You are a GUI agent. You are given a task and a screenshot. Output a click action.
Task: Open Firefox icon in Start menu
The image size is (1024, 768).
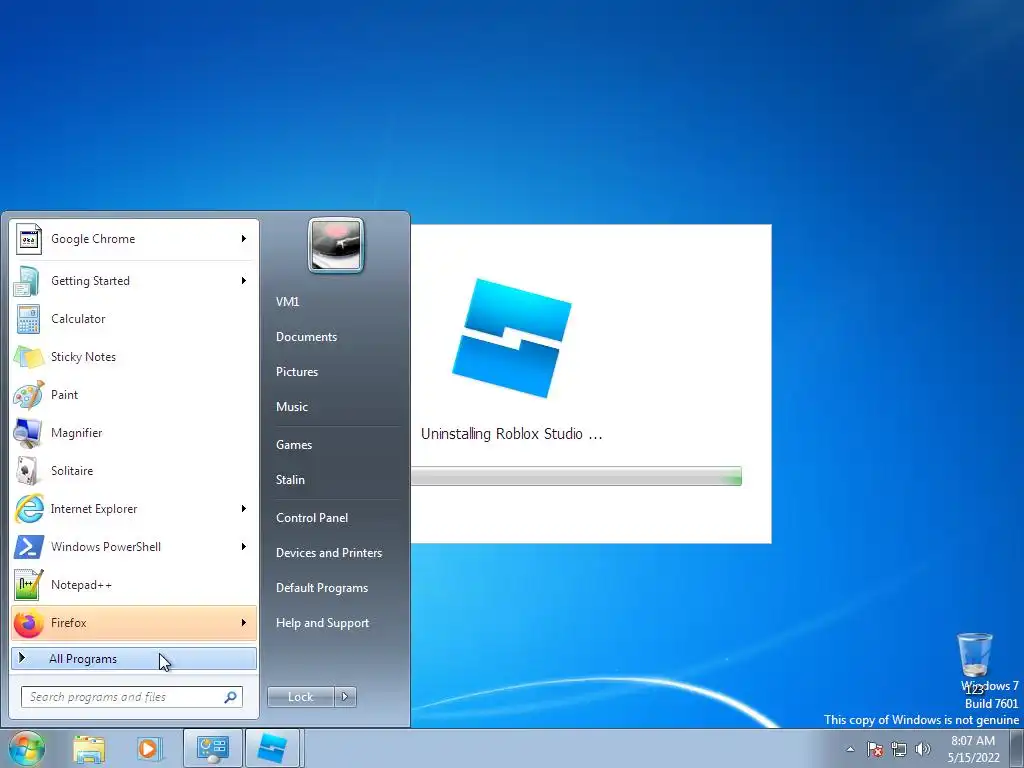(x=29, y=622)
